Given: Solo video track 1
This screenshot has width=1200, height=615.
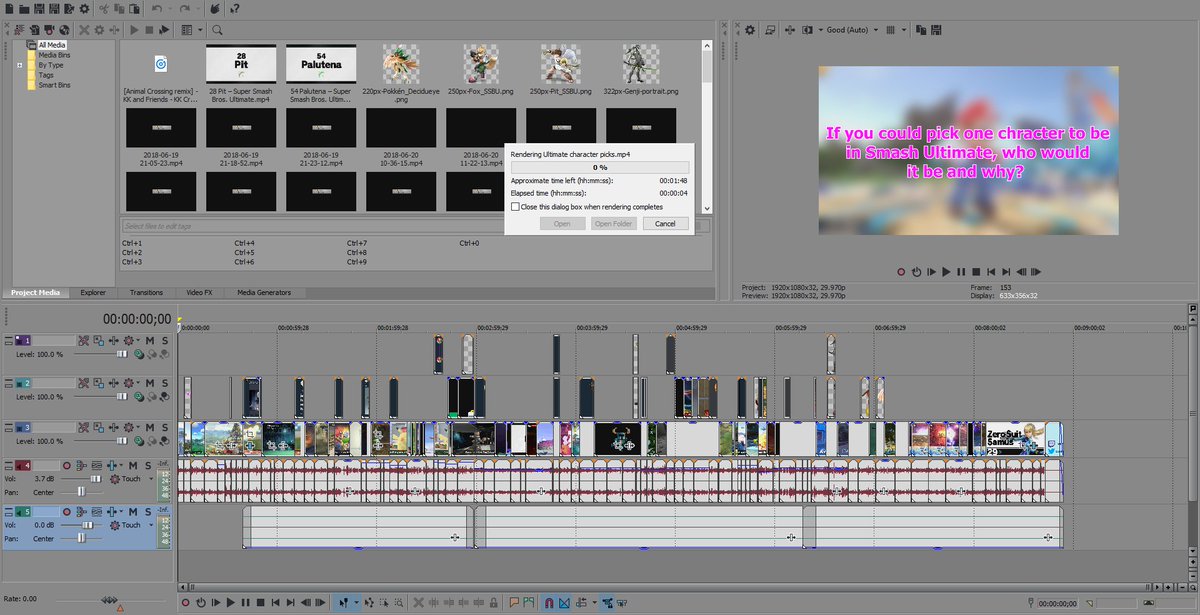Looking at the screenshot, I should tap(165, 341).
